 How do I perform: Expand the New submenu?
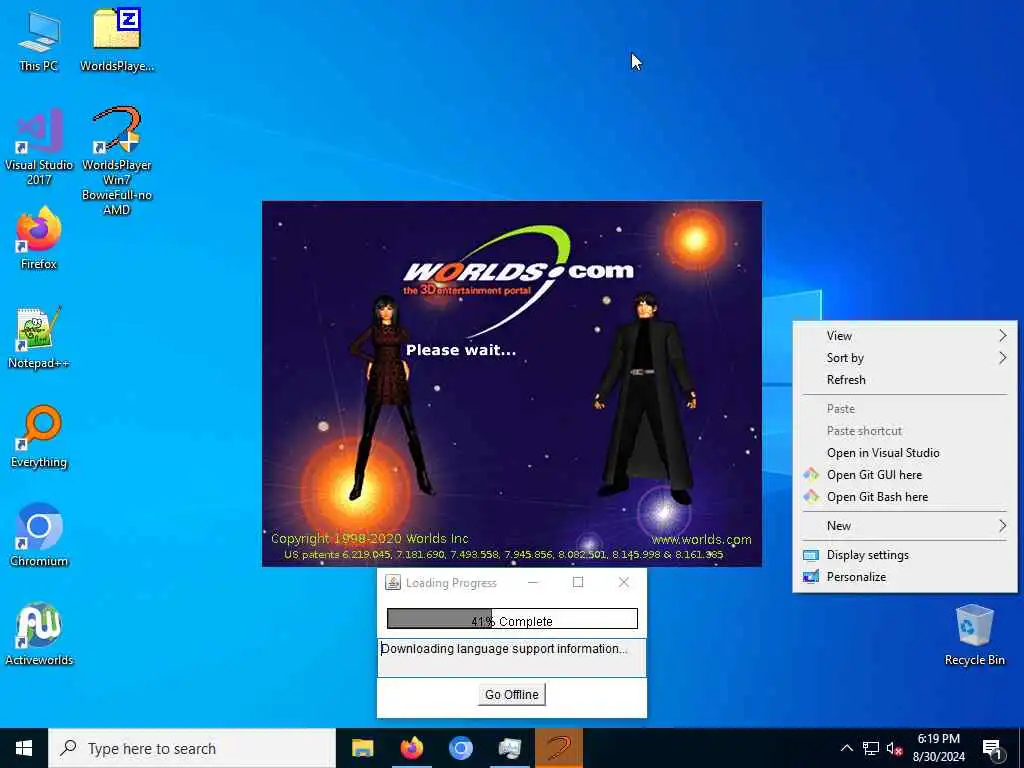click(905, 526)
